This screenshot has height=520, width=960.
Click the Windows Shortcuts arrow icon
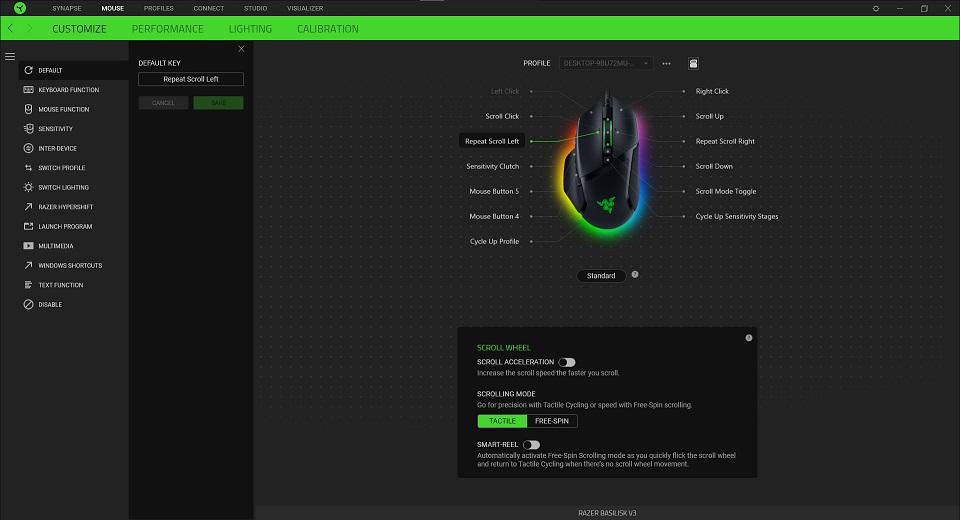point(28,265)
